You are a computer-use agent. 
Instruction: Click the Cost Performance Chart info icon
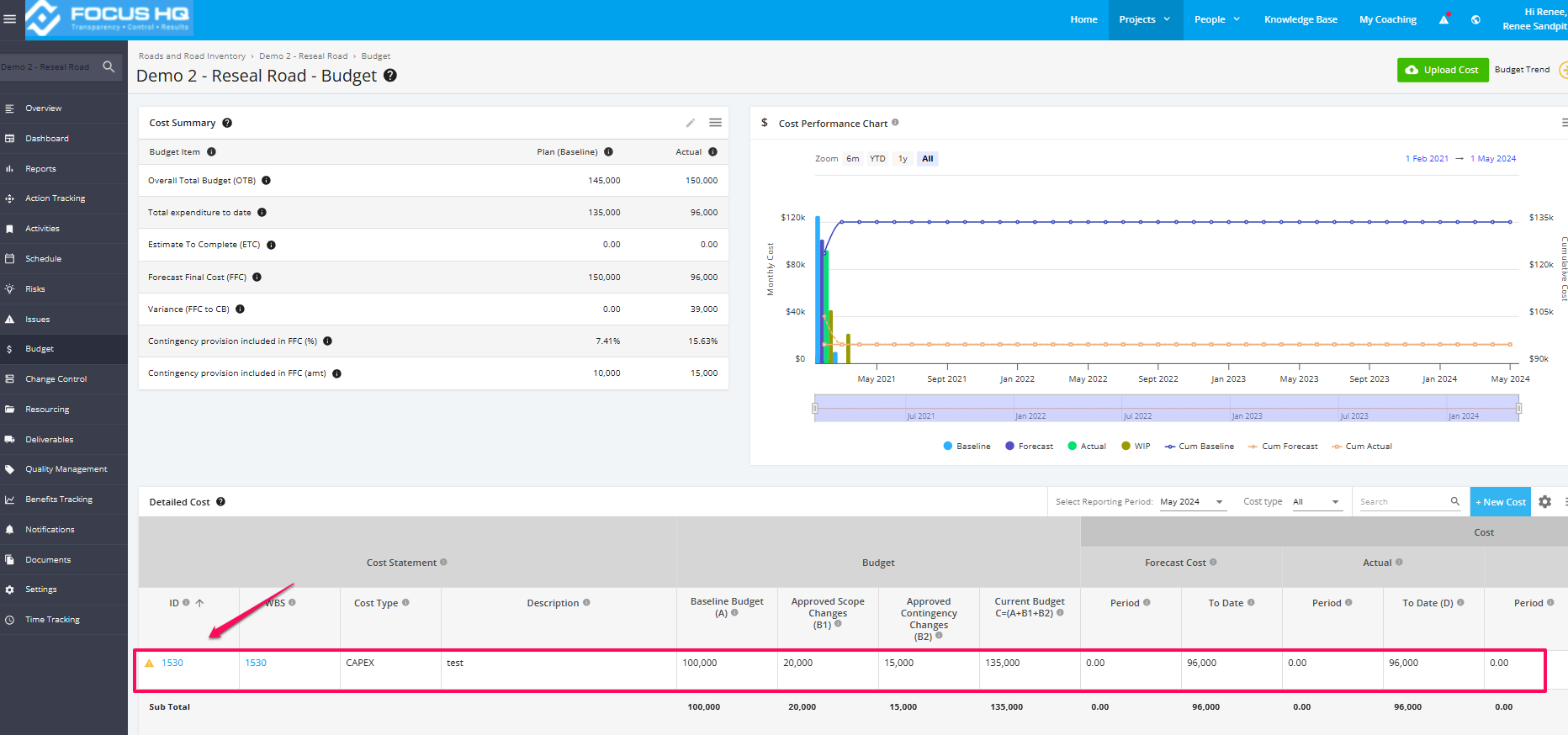click(895, 123)
